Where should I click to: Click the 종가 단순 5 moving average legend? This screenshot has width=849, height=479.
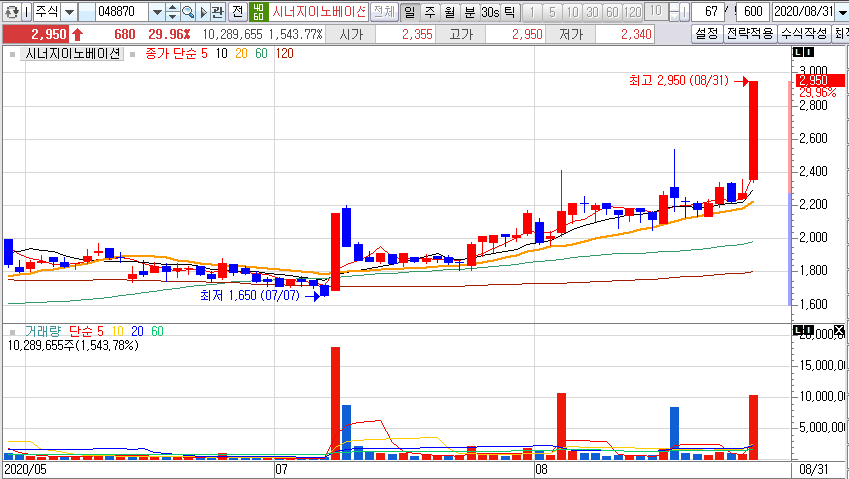[176, 54]
